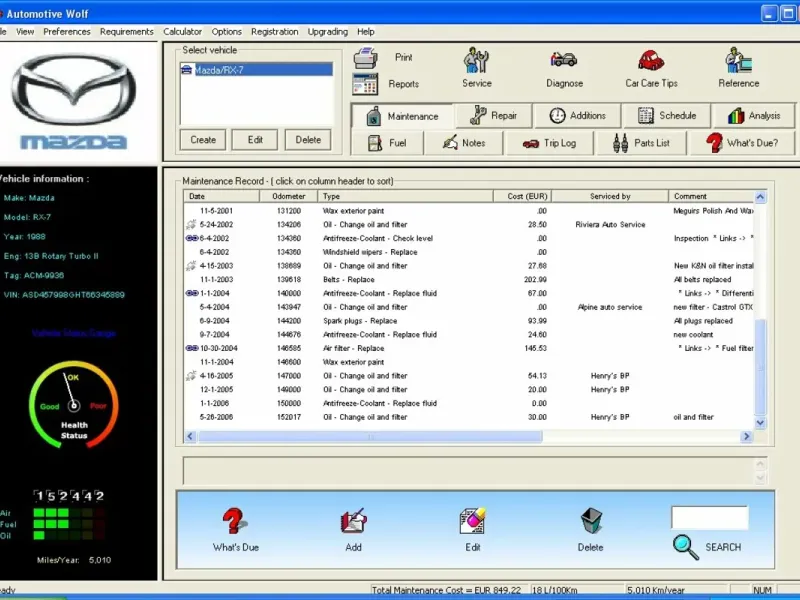Open the Parts List tab
The image size is (800, 600).
point(641,143)
